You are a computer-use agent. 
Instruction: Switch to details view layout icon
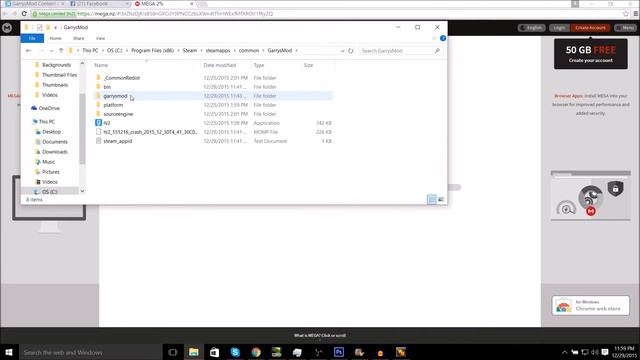coord(432,199)
